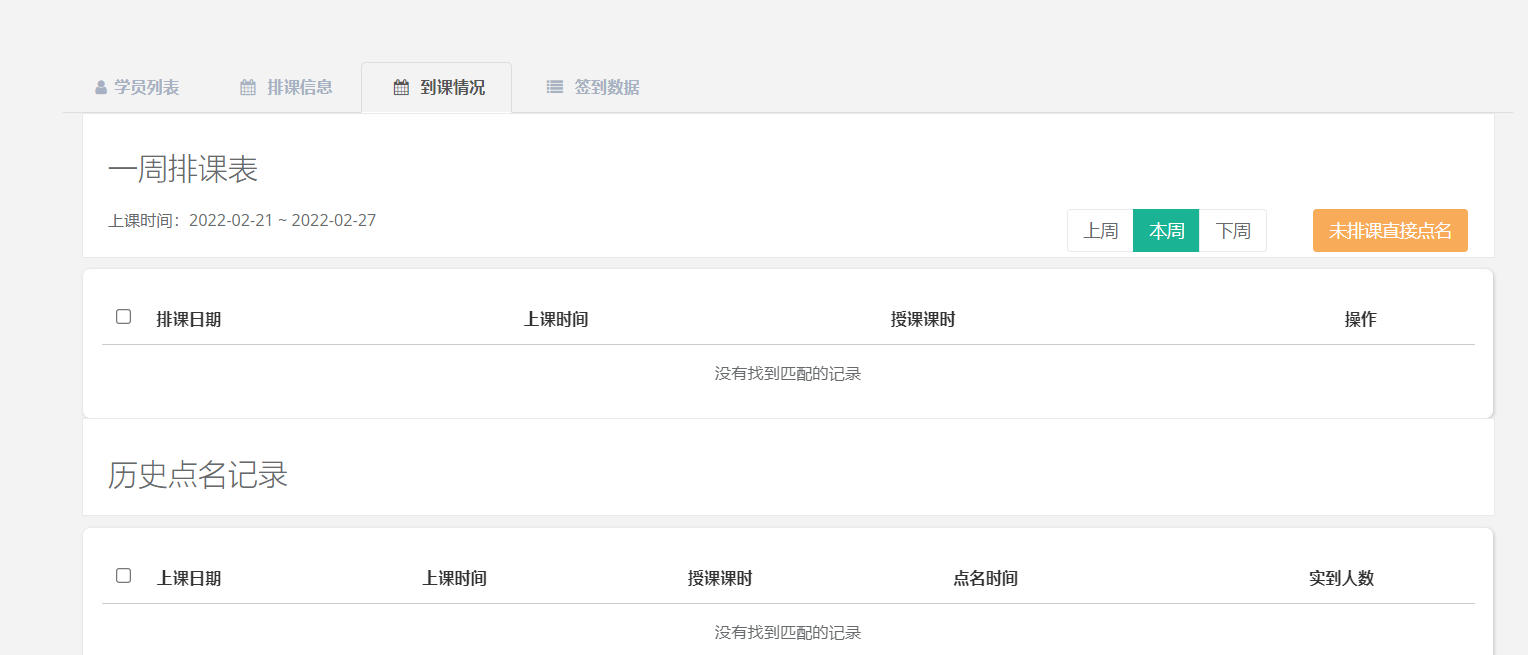The height and width of the screenshot is (655, 1528).
Task: Select the 到课情况 tab
Action: (452, 88)
